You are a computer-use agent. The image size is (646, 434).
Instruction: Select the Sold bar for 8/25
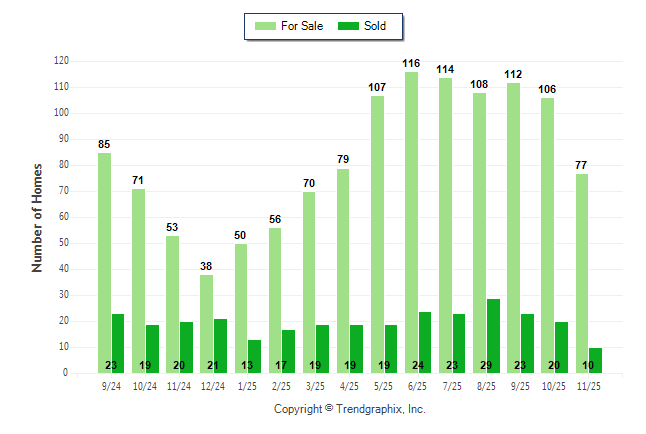coord(493,336)
